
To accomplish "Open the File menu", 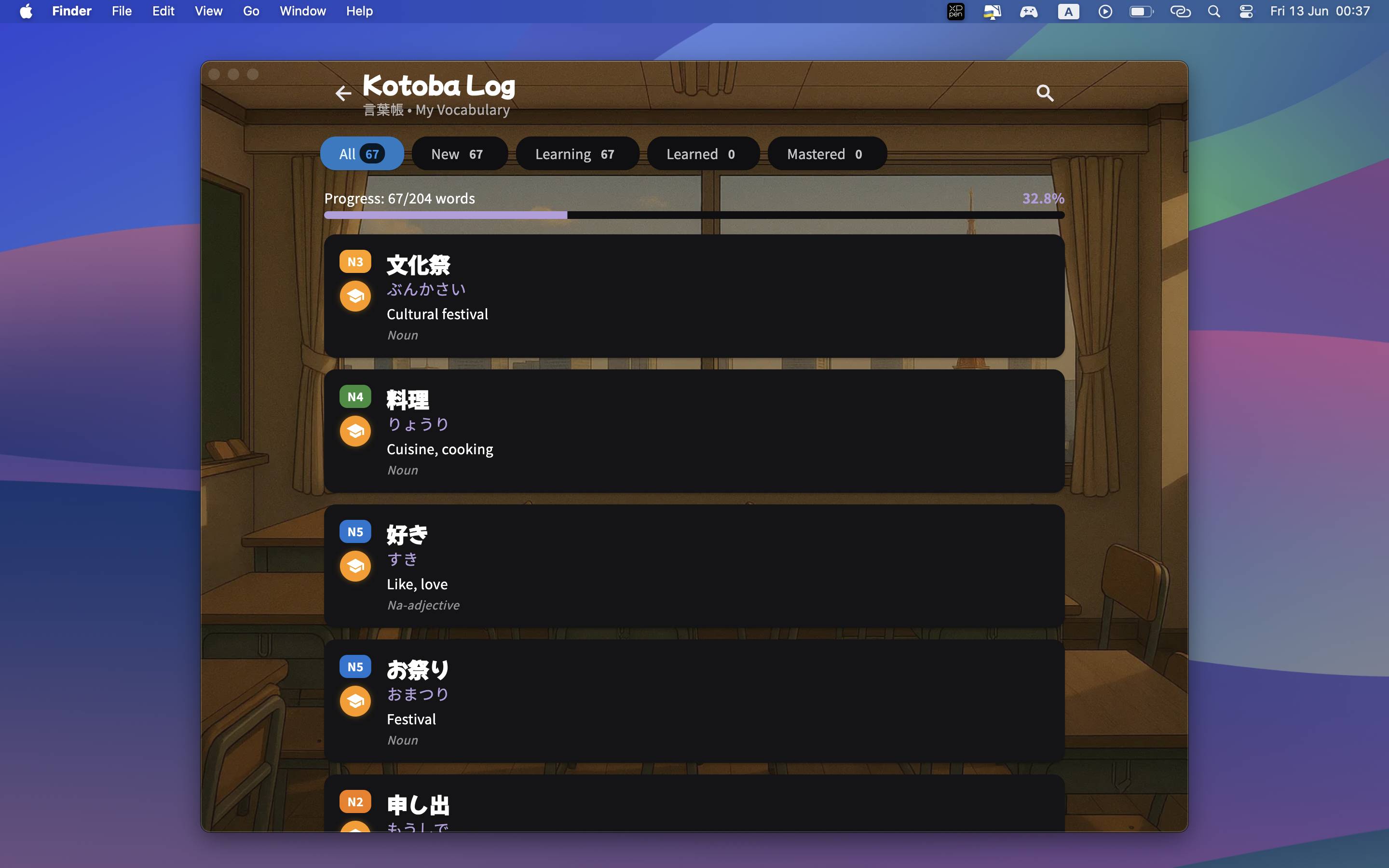I will click(x=122, y=11).
